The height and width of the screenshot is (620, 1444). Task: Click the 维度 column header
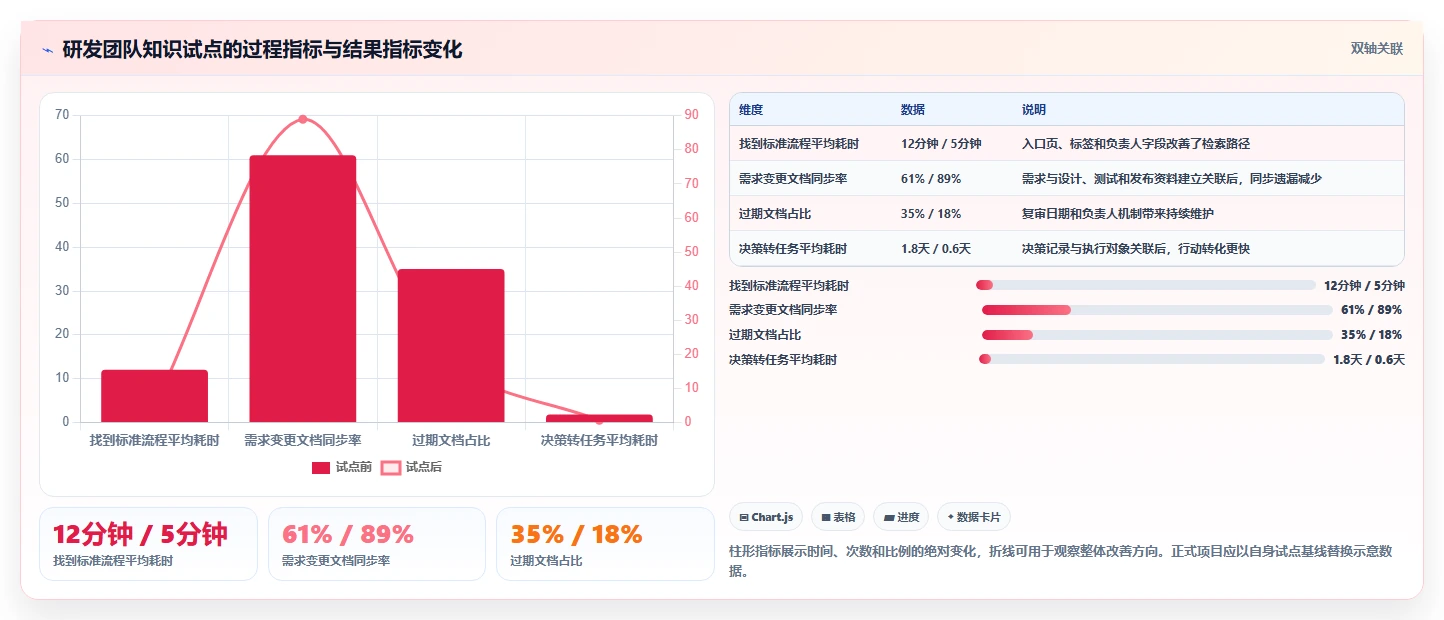pyautogui.click(x=751, y=109)
